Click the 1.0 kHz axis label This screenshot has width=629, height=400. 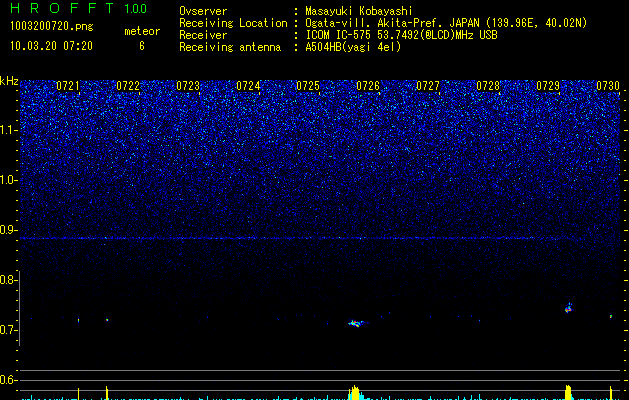tap(8, 180)
